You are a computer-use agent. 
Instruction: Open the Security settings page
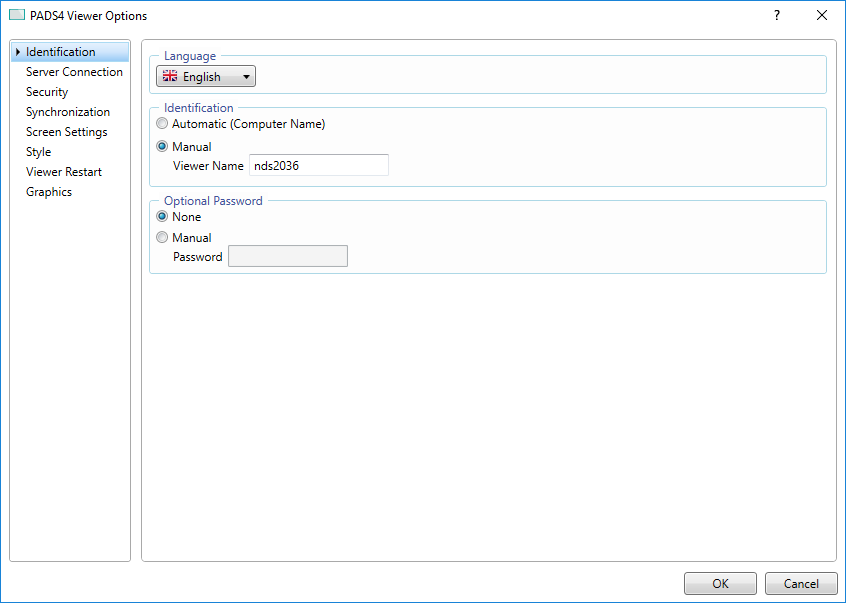coord(47,91)
